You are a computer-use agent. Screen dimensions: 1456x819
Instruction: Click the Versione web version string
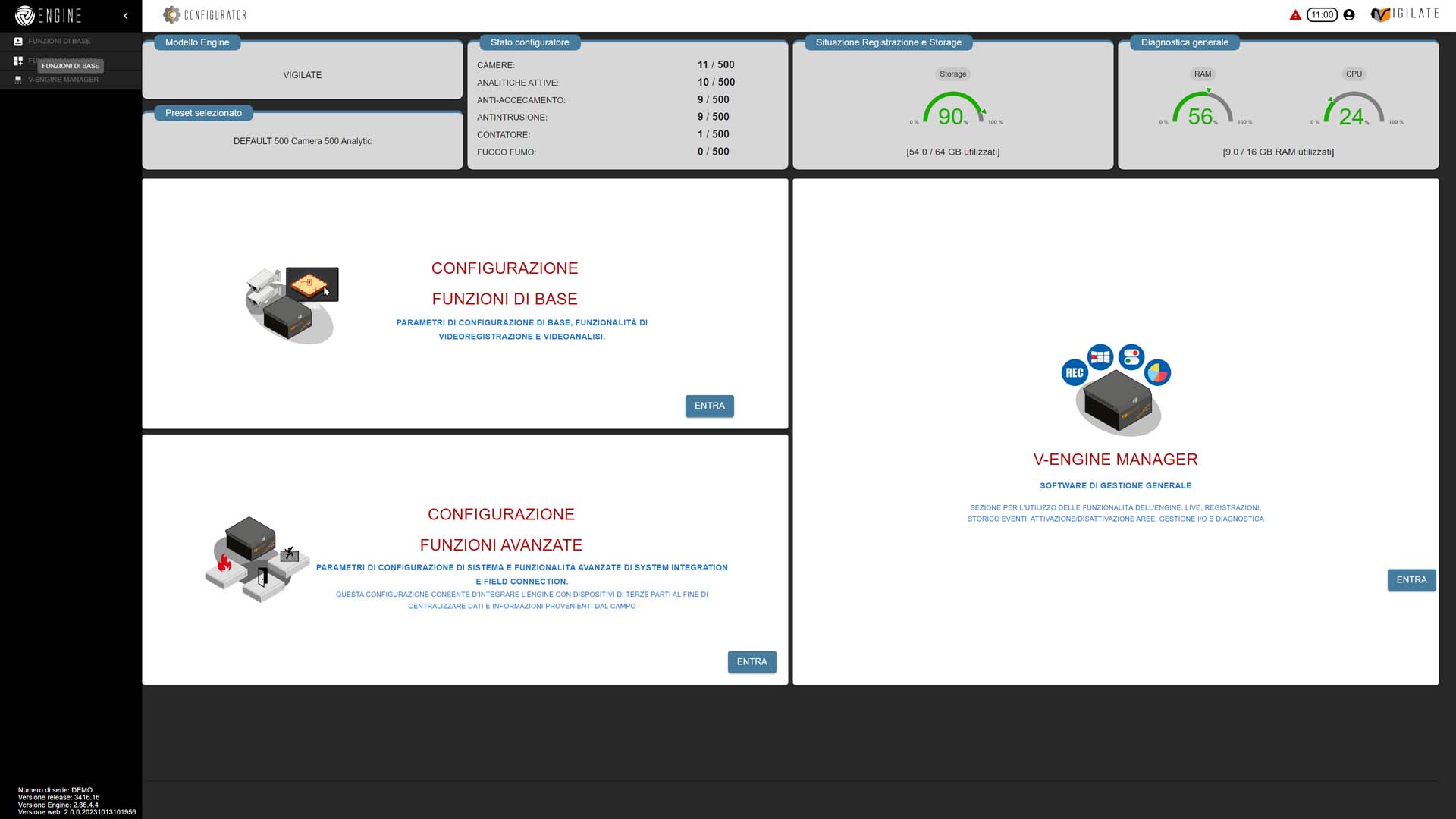(x=77, y=813)
